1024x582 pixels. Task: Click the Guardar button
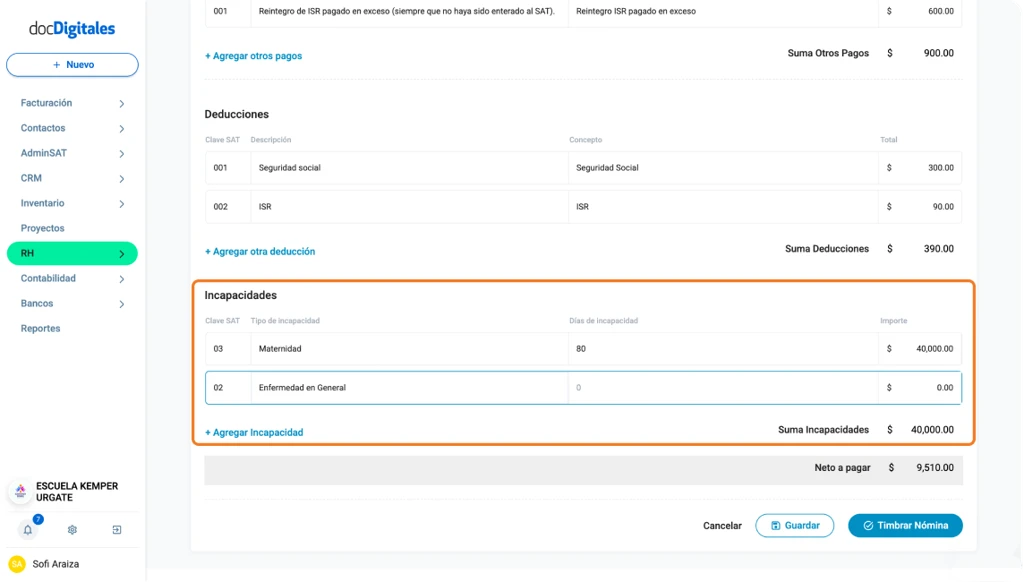click(795, 526)
